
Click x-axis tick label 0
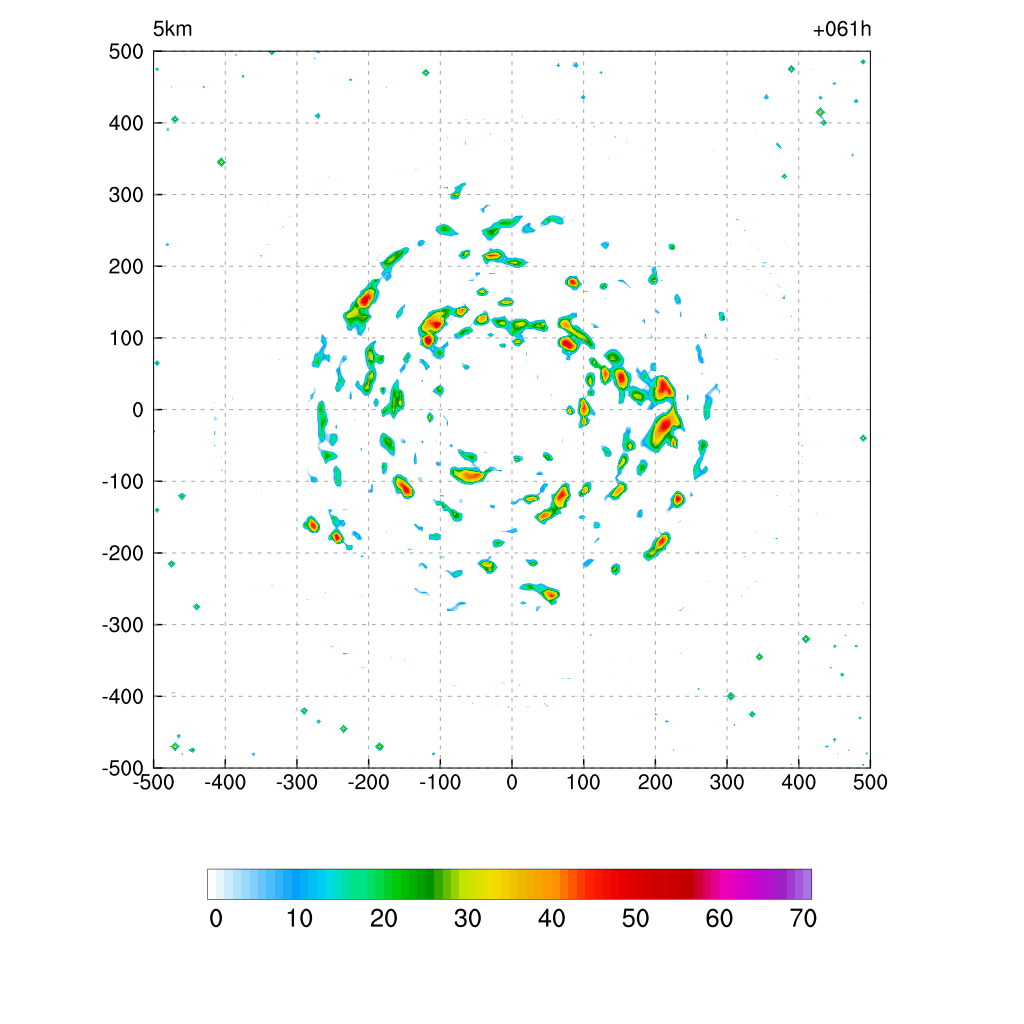(512, 782)
